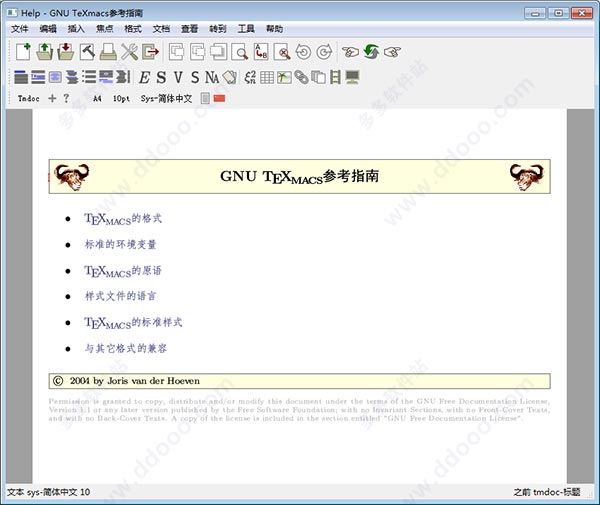Open the 查看 menu
600x505 pixels.
click(x=189, y=29)
